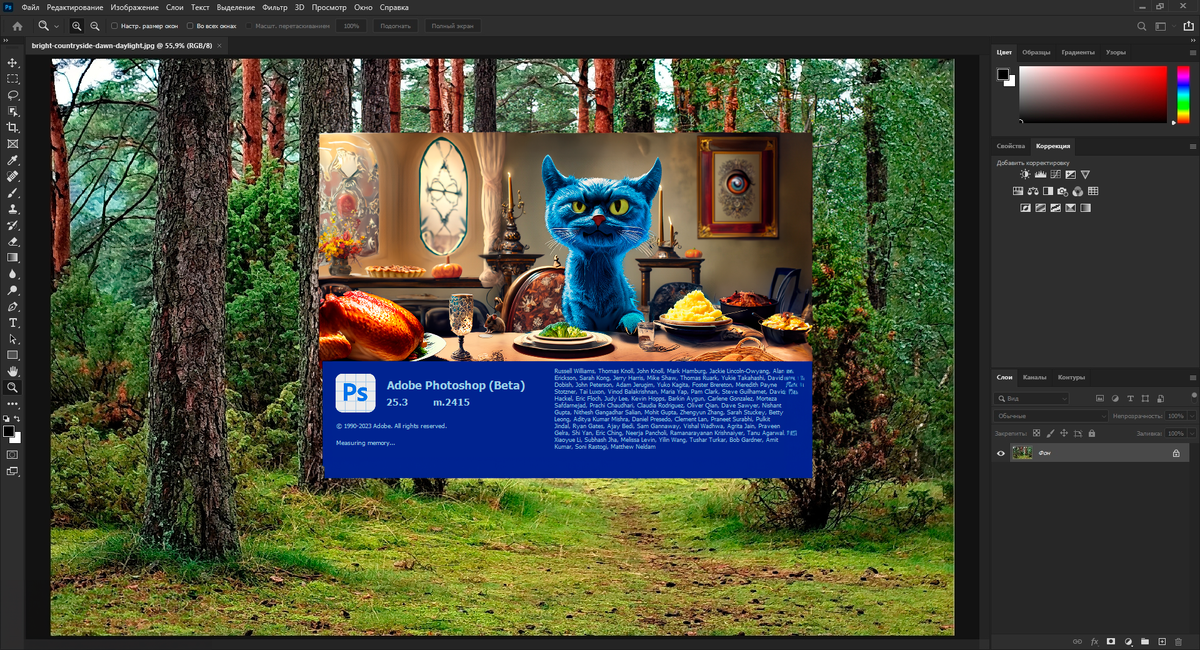
Task: Pick a color in the red color field
Action: pyautogui.click(x=1093, y=95)
